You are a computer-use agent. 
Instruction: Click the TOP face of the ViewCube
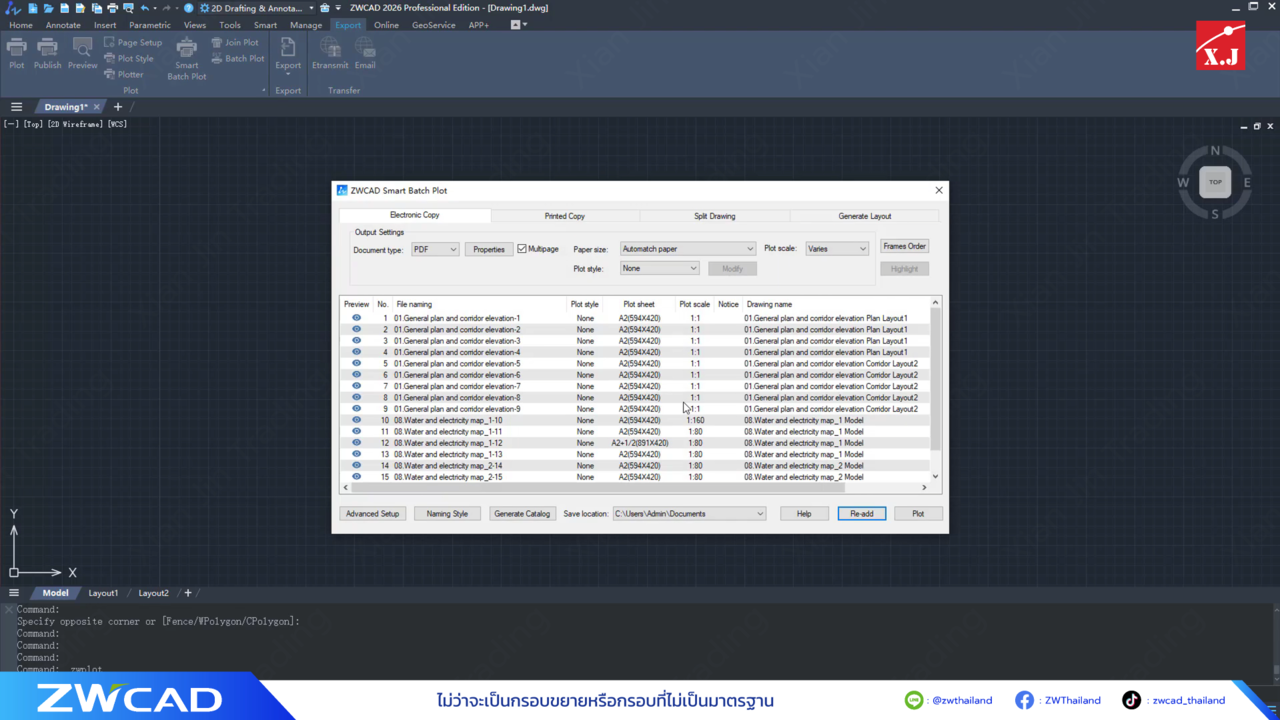pyautogui.click(x=1215, y=182)
